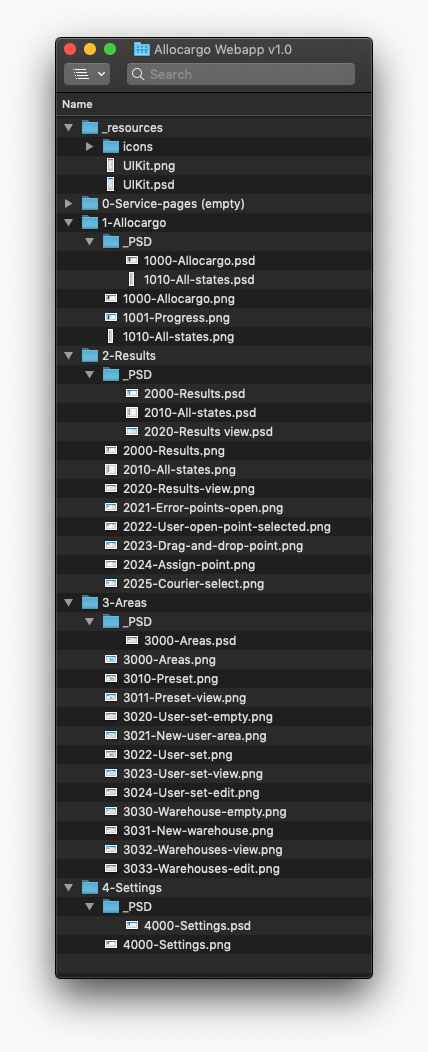Select 3021-New-user-area.png in the list
Viewport: 428px width, 1052px height.
(195, 735)
